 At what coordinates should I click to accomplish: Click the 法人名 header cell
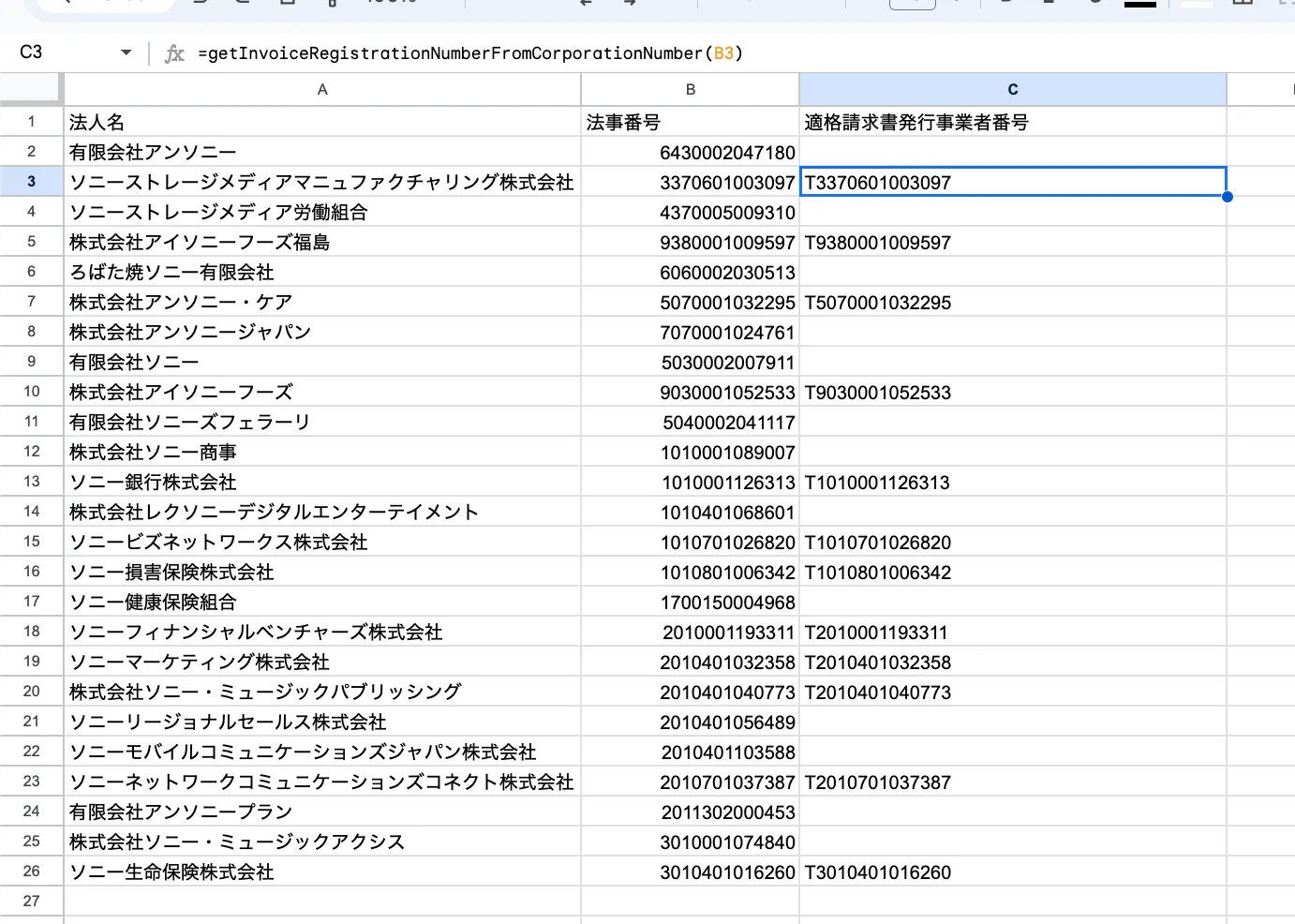pyautogui.click(x=322, y=123)
